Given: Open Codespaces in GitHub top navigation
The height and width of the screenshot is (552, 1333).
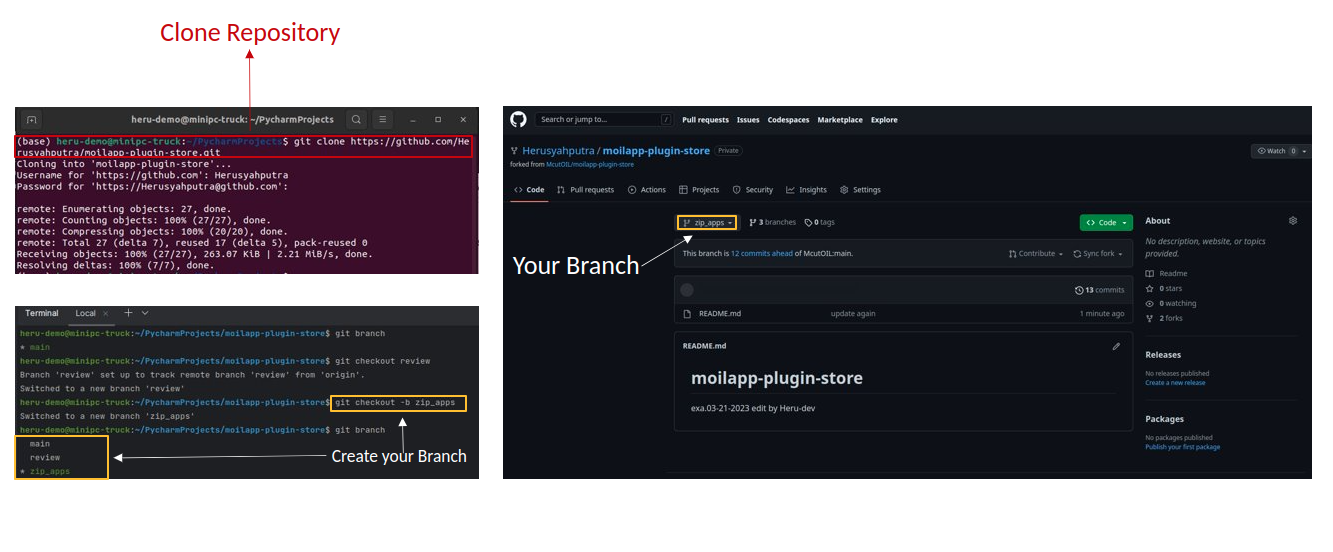Looking at the screenshot, I should (x=788, y=120).
